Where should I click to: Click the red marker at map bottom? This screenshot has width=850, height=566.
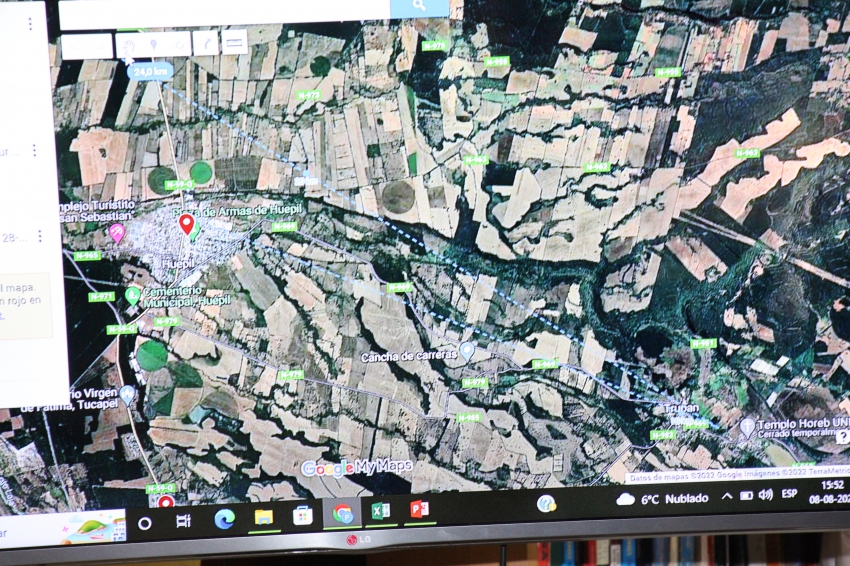coord(166,501)
